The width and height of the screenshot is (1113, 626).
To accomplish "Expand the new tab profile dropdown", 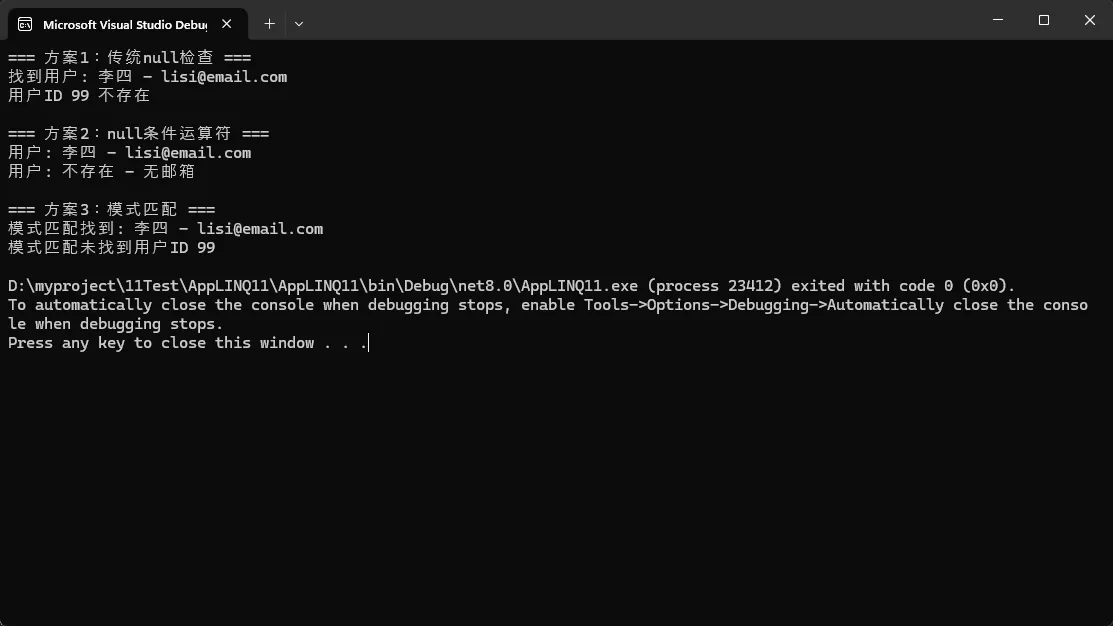I will (298, 23).
